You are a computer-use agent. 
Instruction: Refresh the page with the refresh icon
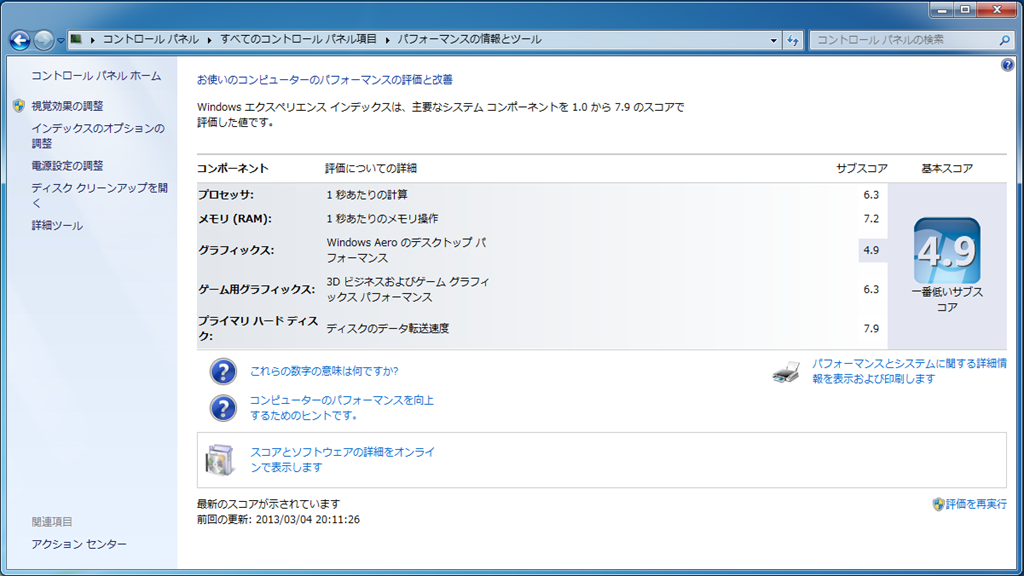coord(793,40)
